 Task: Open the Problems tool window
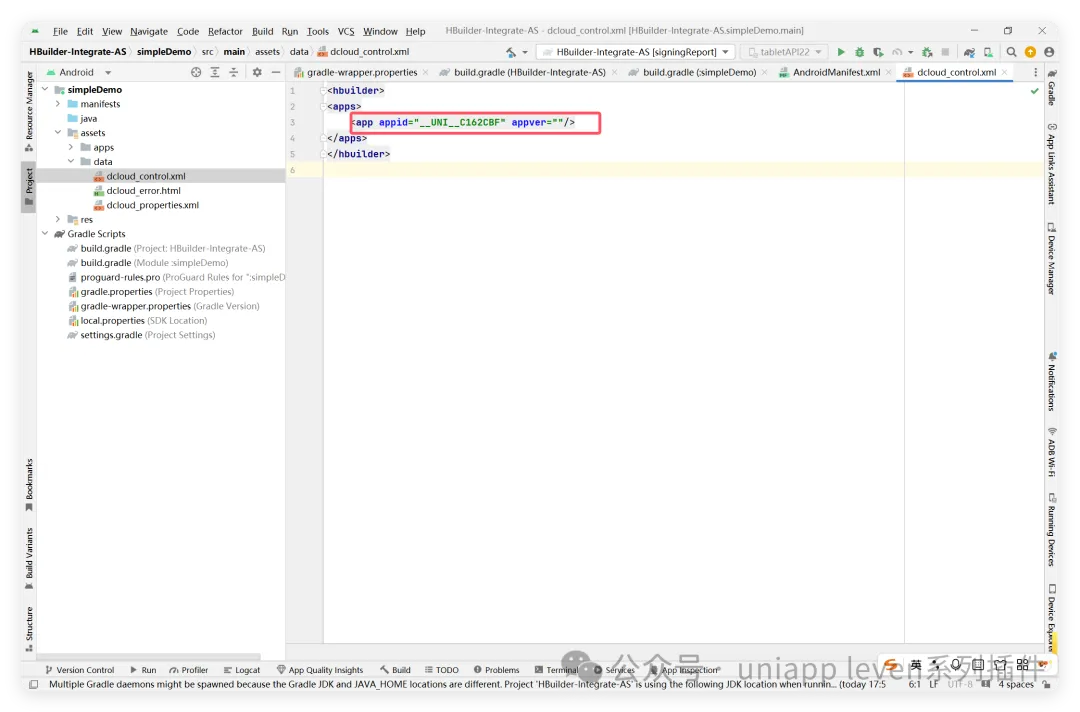click(x=497, y=670)
